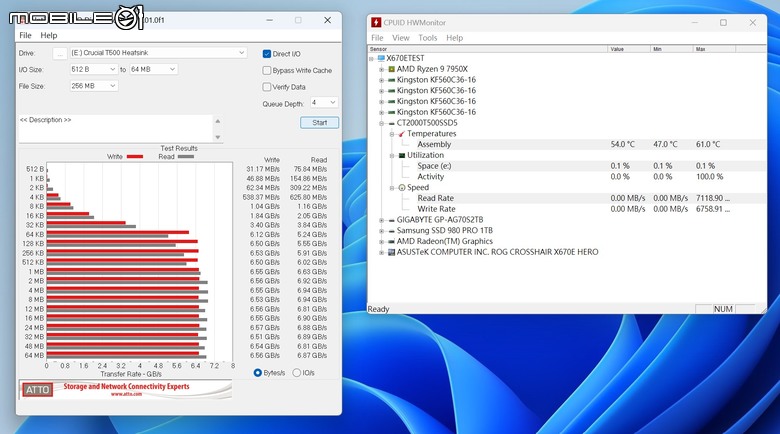780x434 pixels.
Task: Click the 7118.90 max read rate value
Action: pyautogui.click(x=713, y=198)
